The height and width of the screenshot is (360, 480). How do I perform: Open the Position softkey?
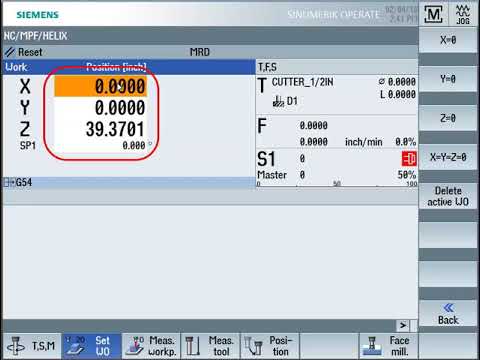[x=270, y=346]
